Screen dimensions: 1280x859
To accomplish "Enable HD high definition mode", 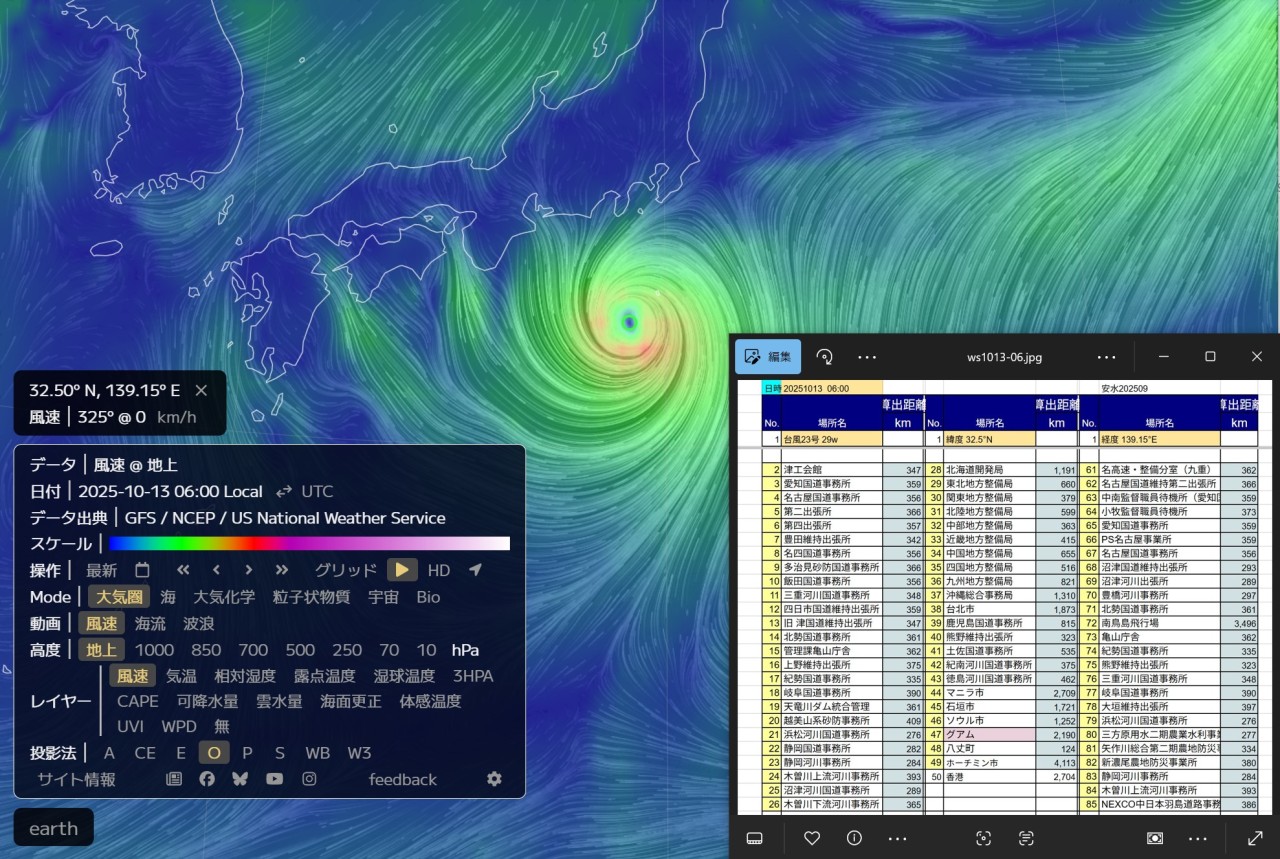I will coord(439,570).
